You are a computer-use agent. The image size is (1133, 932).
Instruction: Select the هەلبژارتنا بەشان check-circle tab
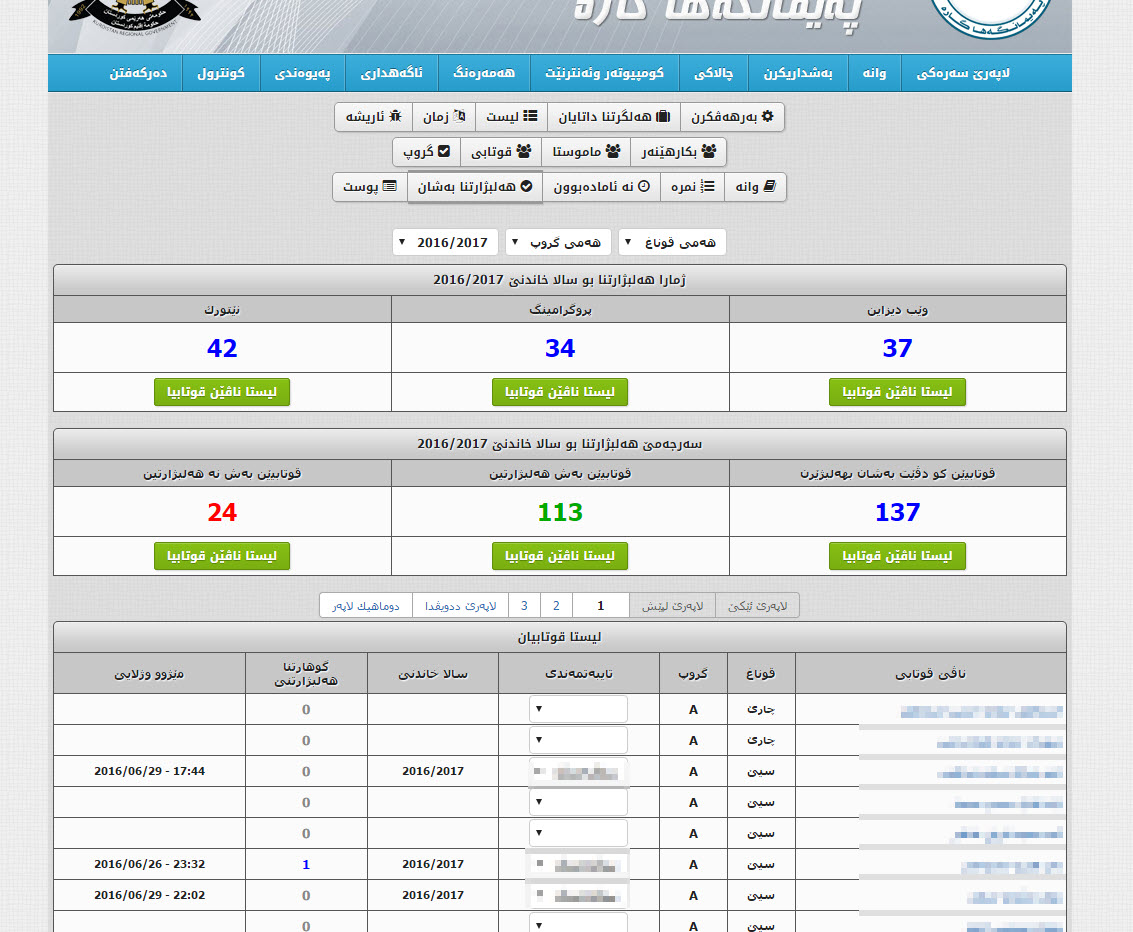click(x=475, y=187)
